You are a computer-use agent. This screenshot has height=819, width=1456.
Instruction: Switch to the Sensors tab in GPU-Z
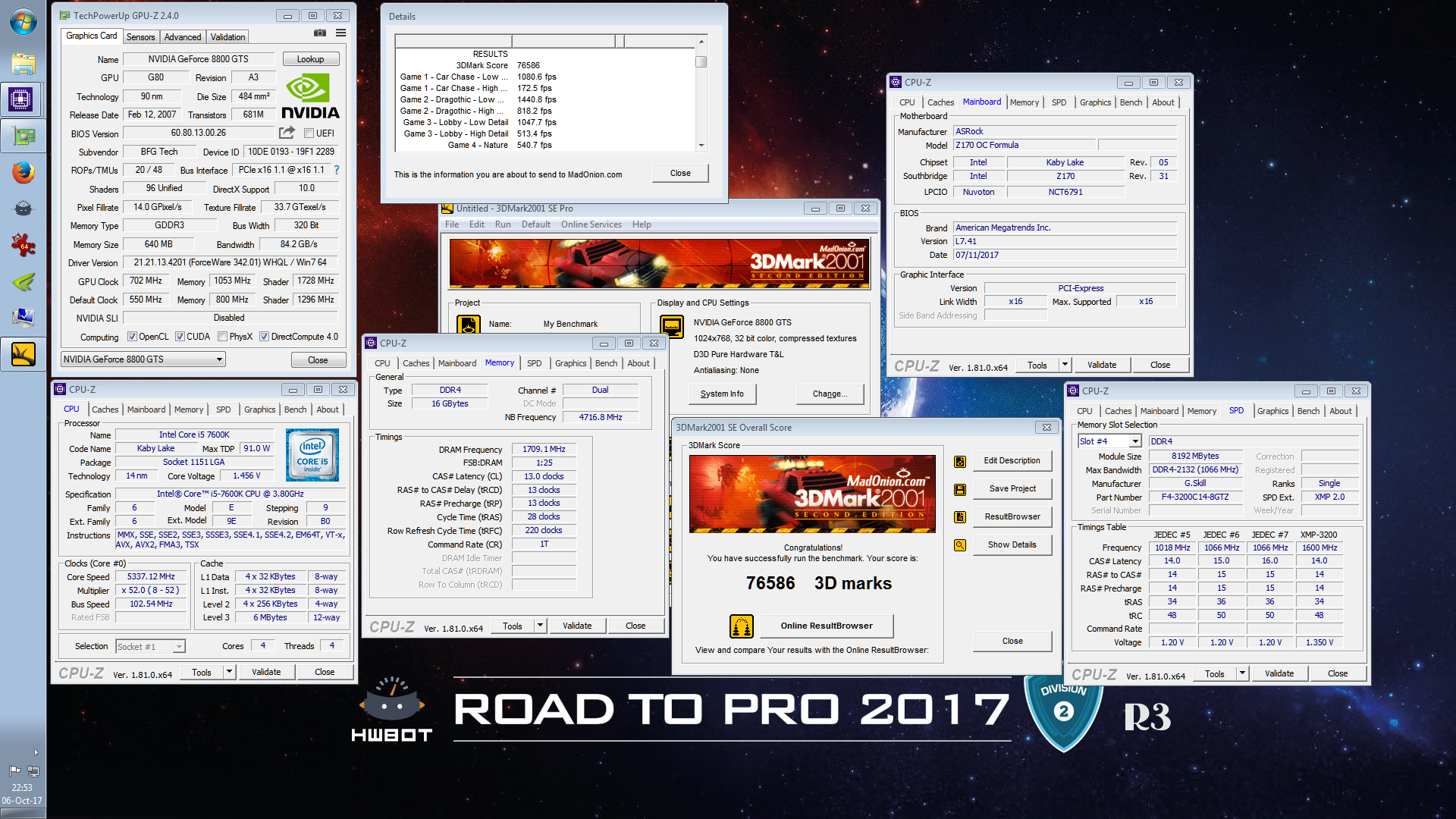[140, 37]
